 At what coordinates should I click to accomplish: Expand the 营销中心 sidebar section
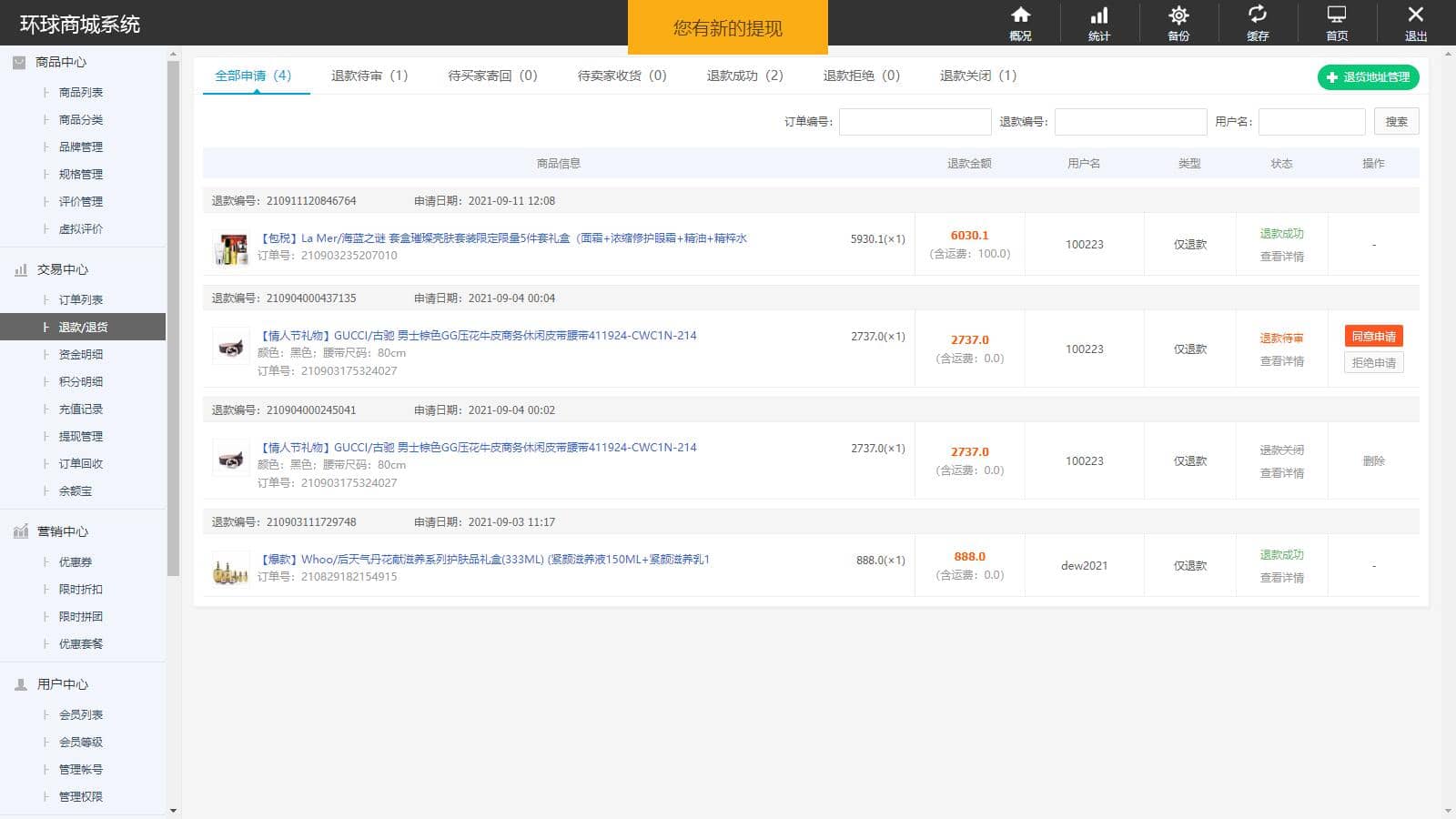tap(62, 531)
